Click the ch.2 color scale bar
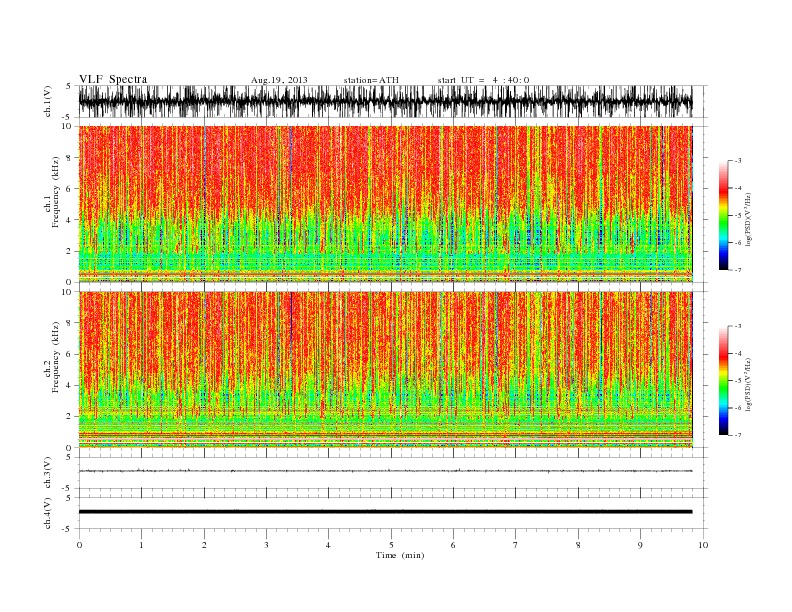The image size is (792, 612). (x=723, y=380)
